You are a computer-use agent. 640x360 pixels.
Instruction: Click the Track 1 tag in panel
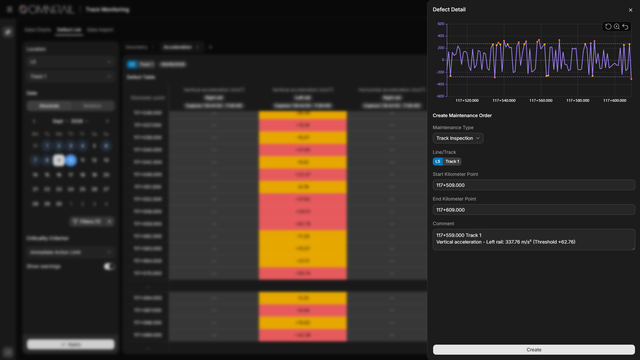coord(452,161)
